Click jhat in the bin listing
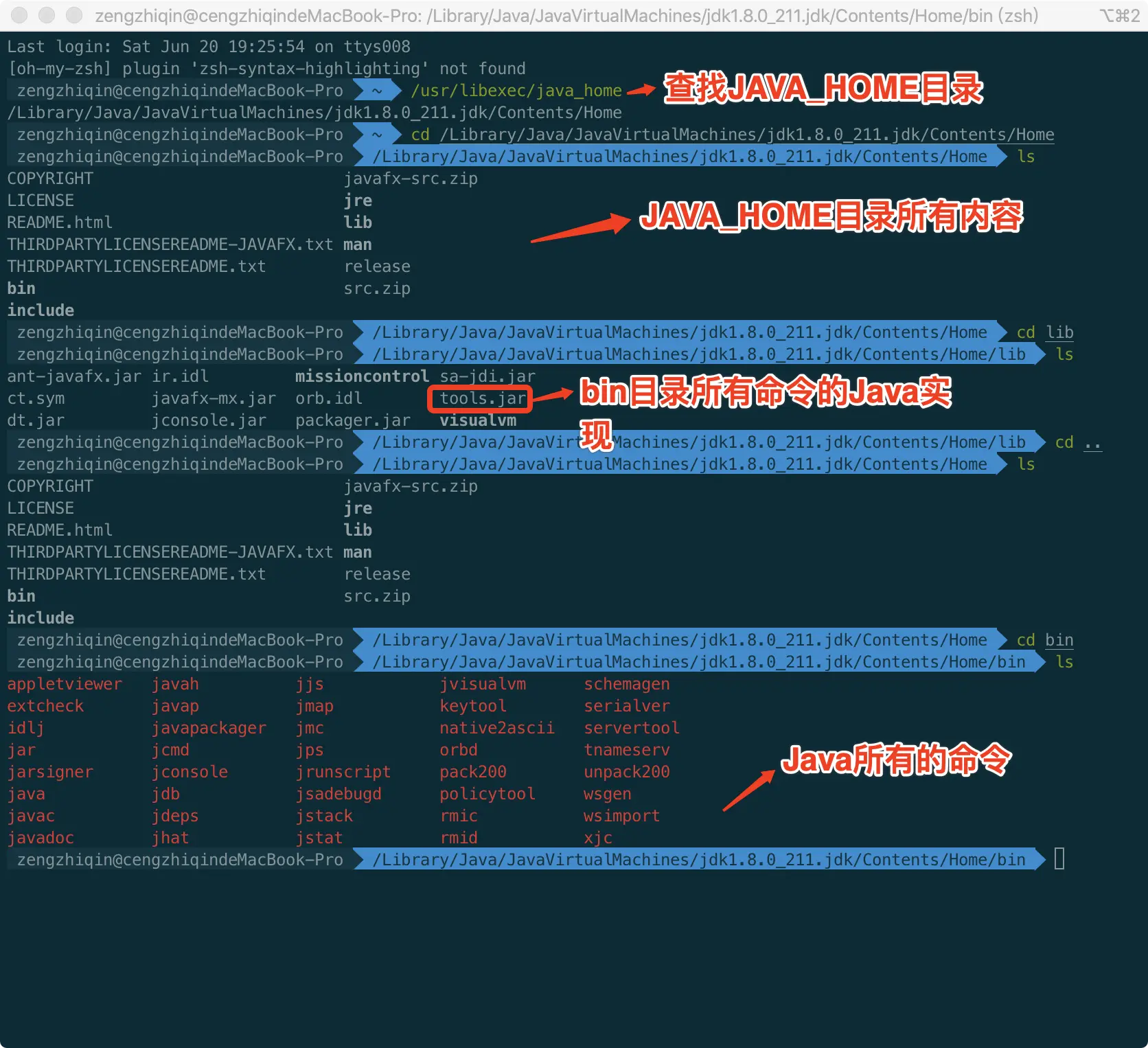Viewport: 1148px width, 1048px height. click(x=170, y=838)
